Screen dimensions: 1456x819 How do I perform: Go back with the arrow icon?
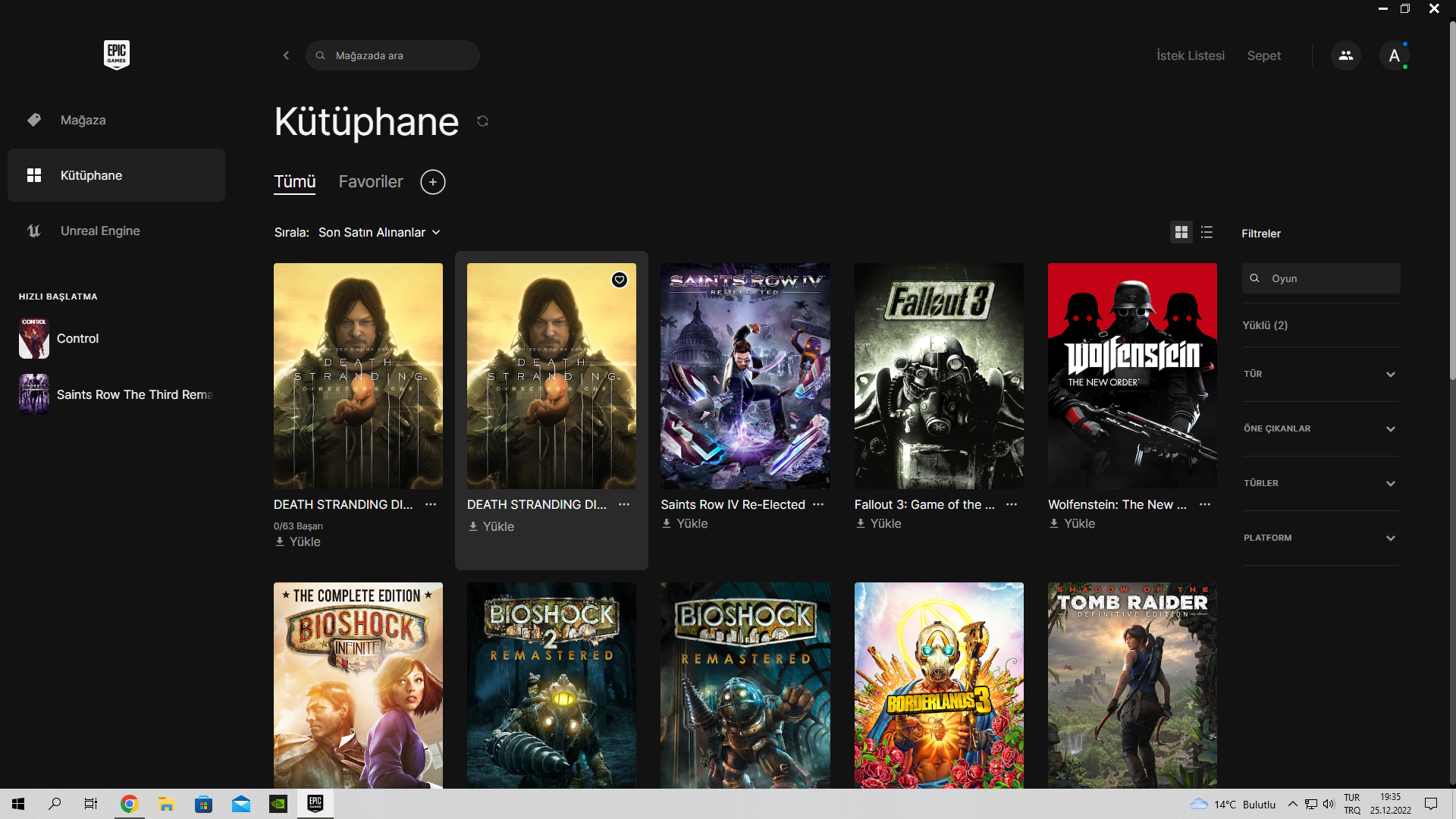pos(286,55)
